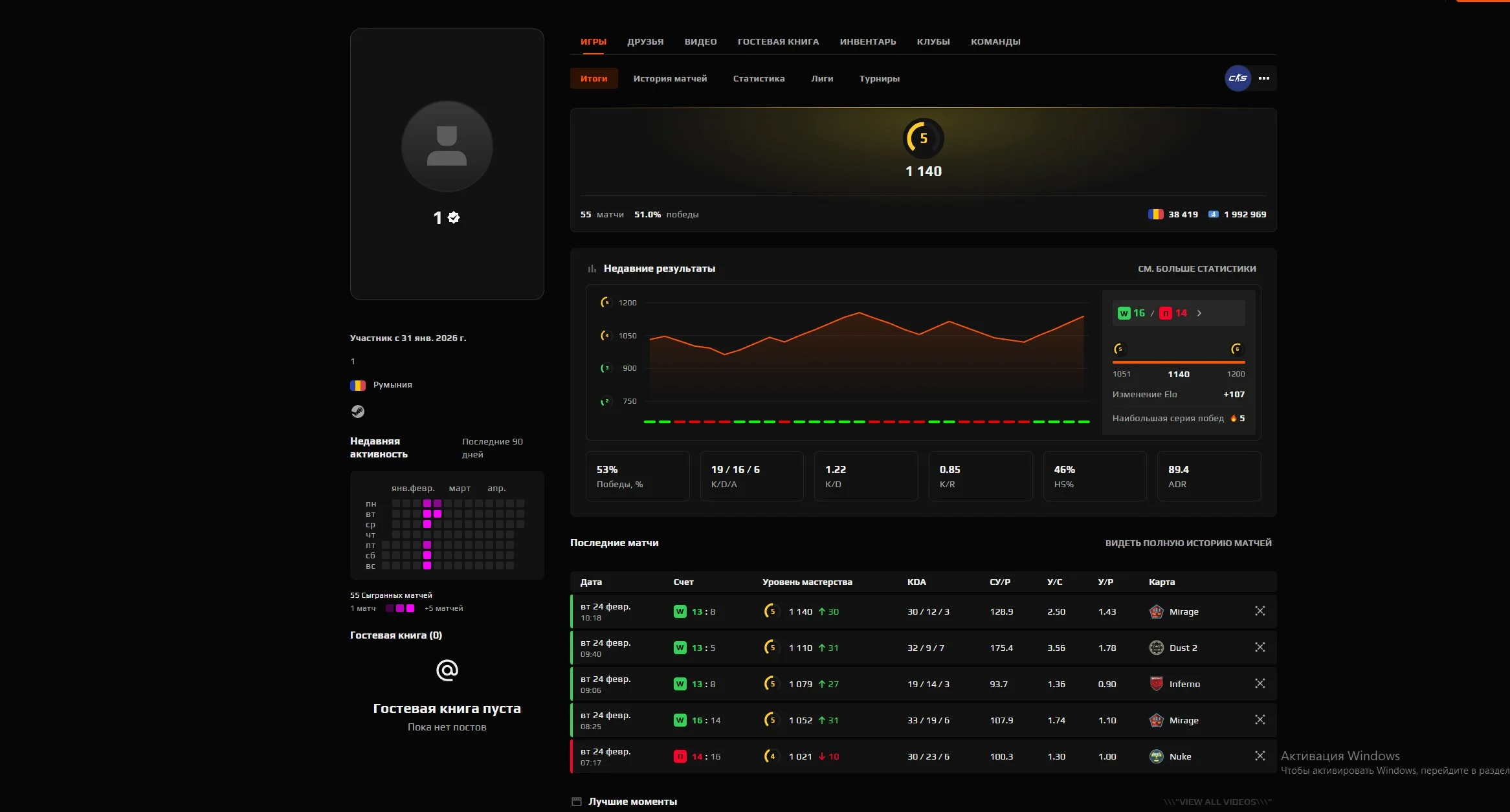
Task: Switch to the Друзья tab
Action: [x=645, y=41]
